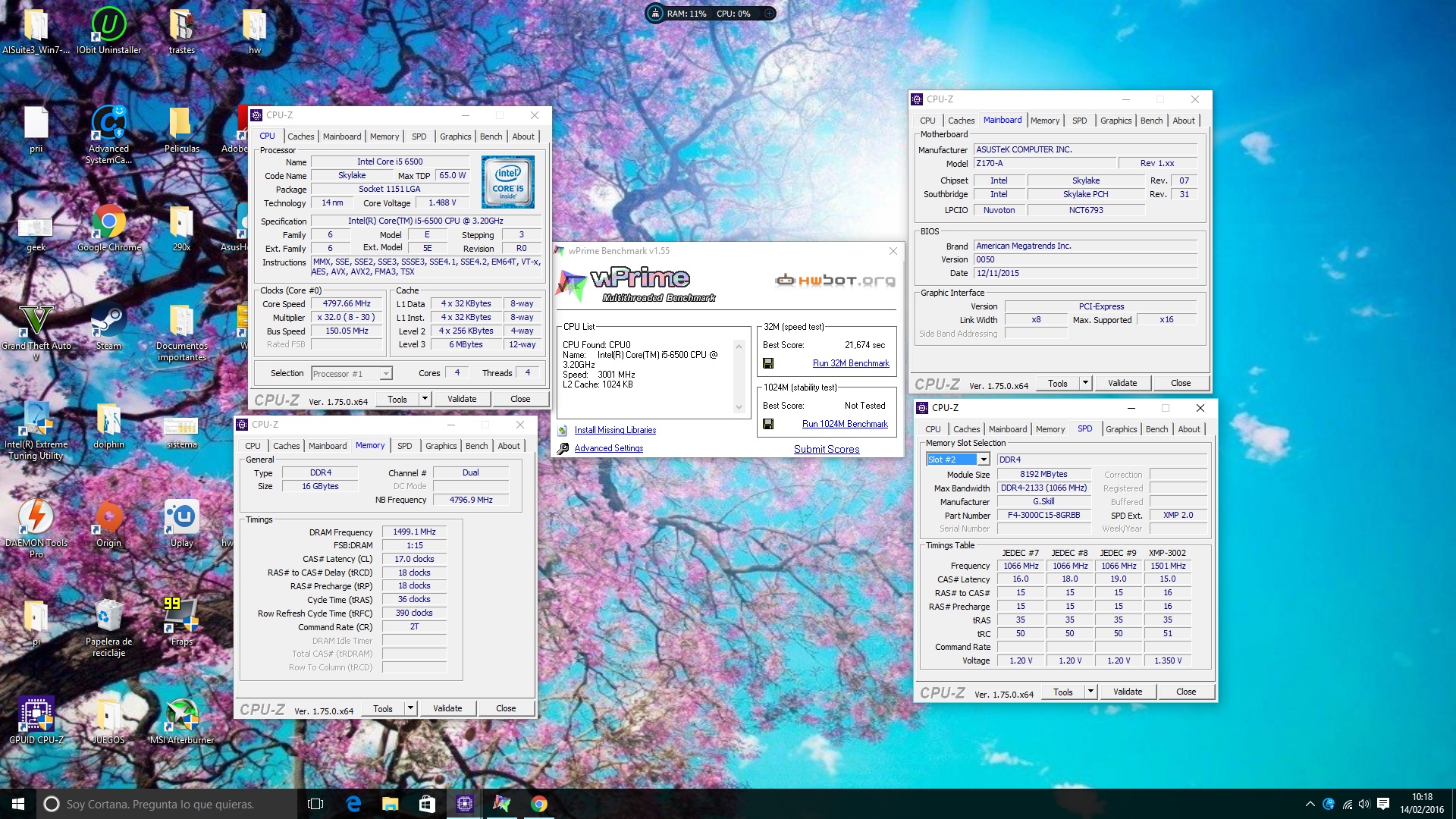
Task: Click the save icon for 32M score
Action: coord(768,363)
